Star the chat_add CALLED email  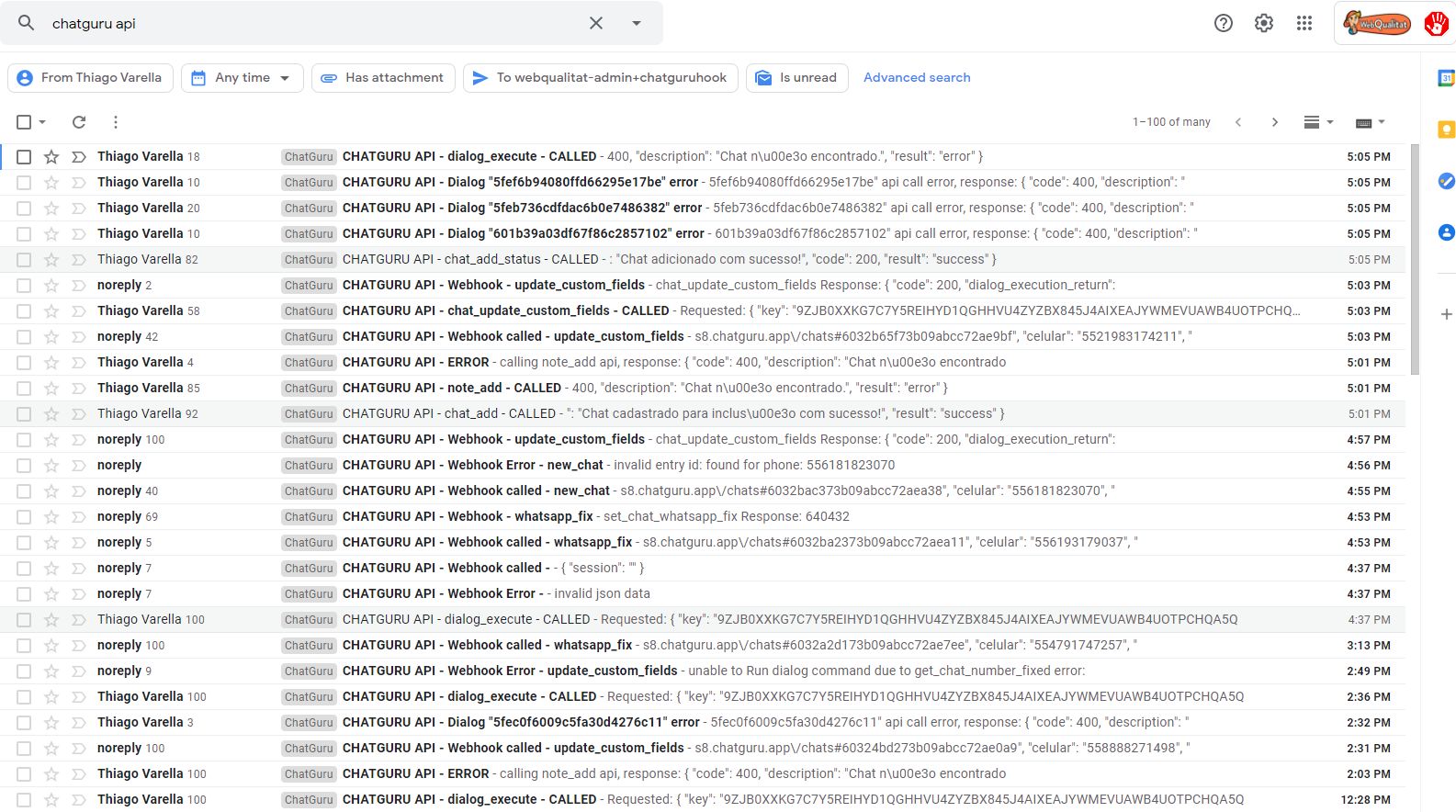(x=51, y=414)
